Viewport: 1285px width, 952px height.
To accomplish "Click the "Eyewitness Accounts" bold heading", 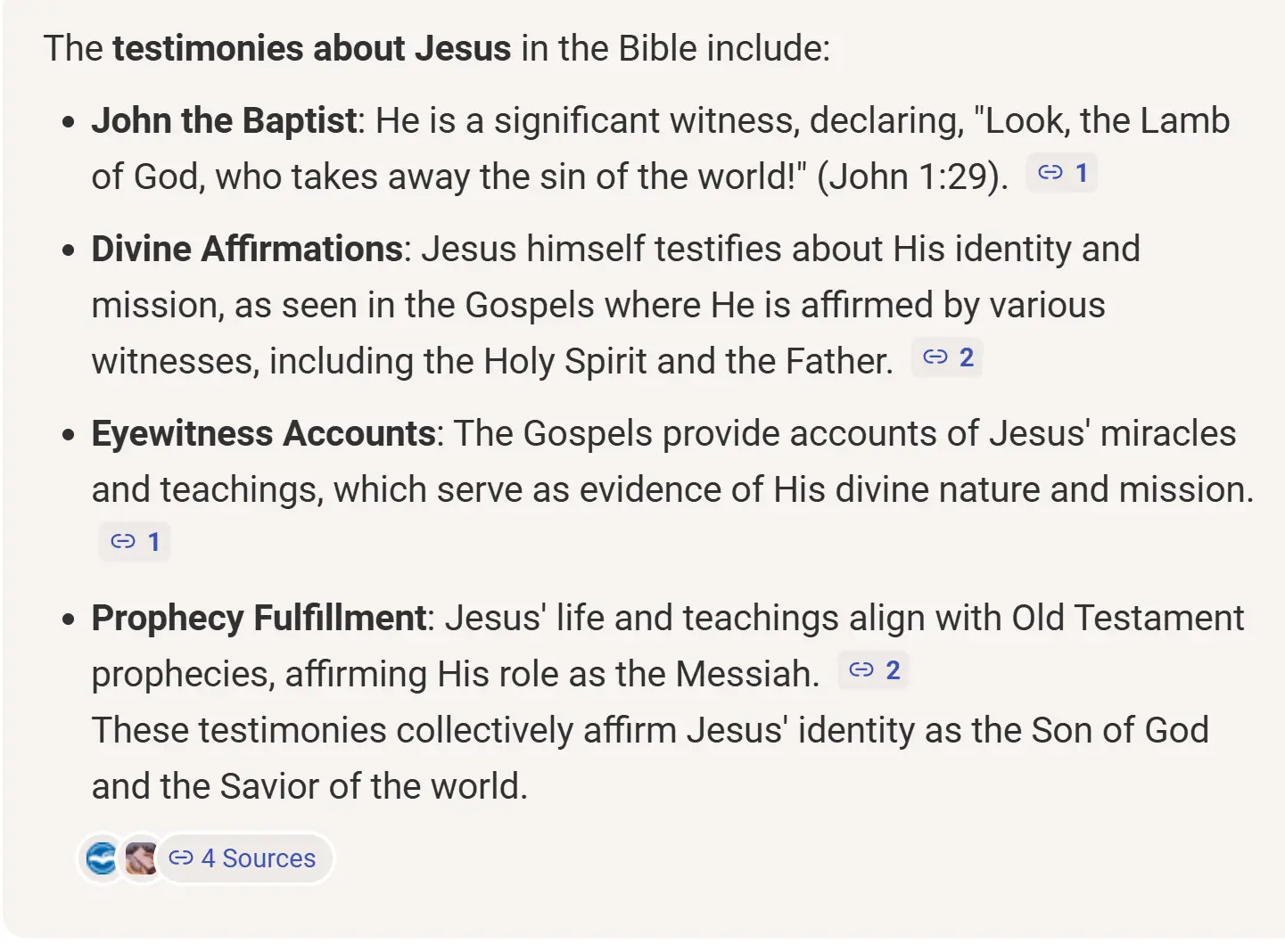I will [x=263, y=433].
